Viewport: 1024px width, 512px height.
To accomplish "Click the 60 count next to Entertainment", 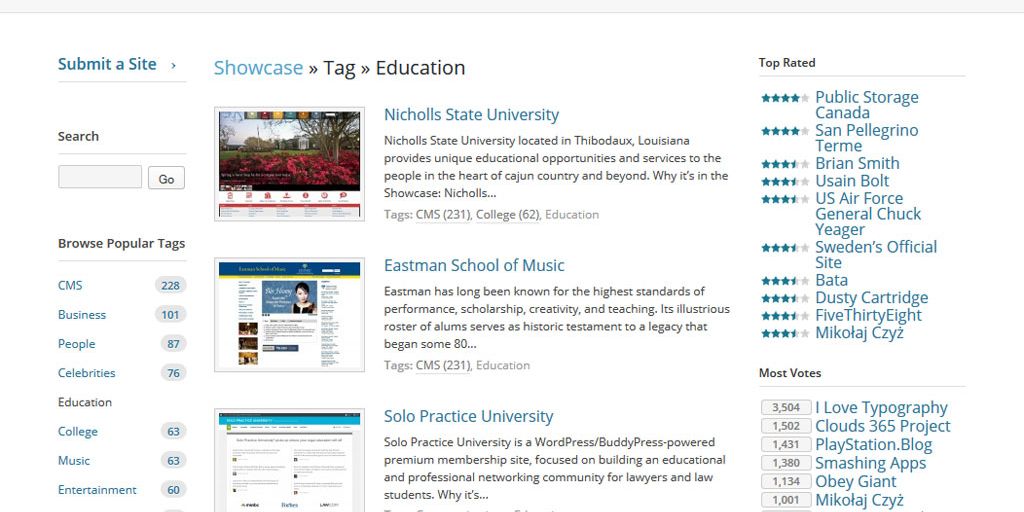I will [173, 490].
